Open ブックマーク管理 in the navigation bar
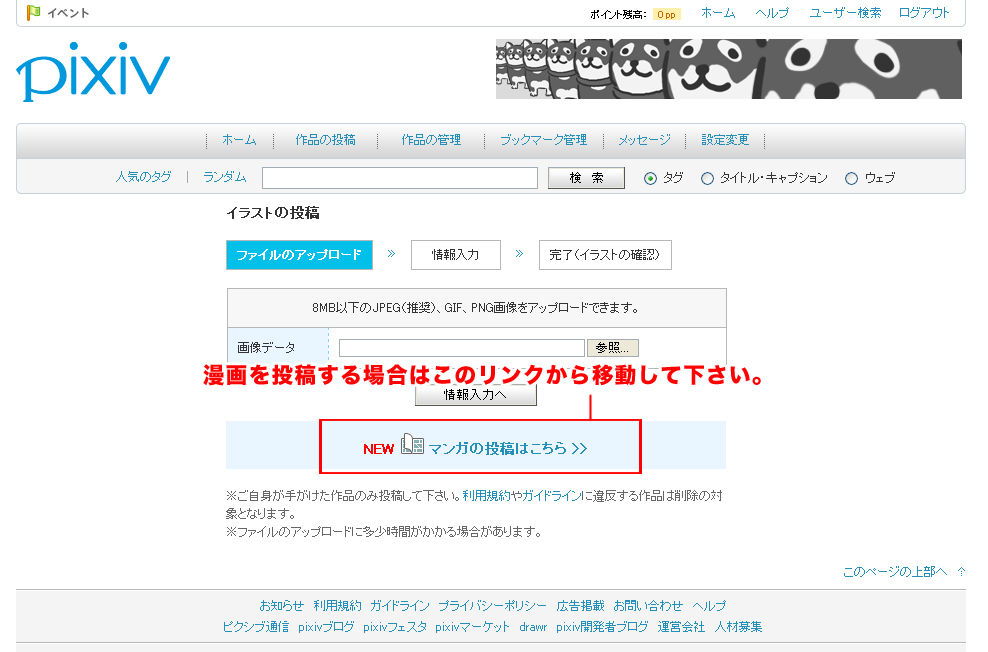 543,140
